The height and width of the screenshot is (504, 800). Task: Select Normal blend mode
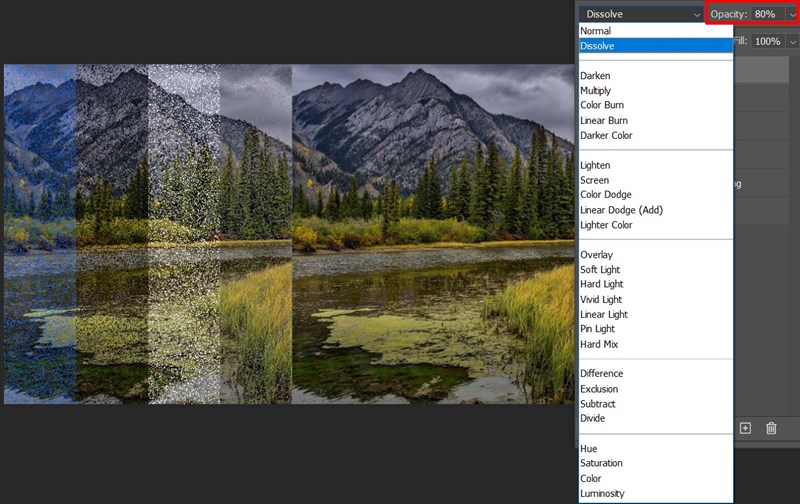click(x=596, y=31)
